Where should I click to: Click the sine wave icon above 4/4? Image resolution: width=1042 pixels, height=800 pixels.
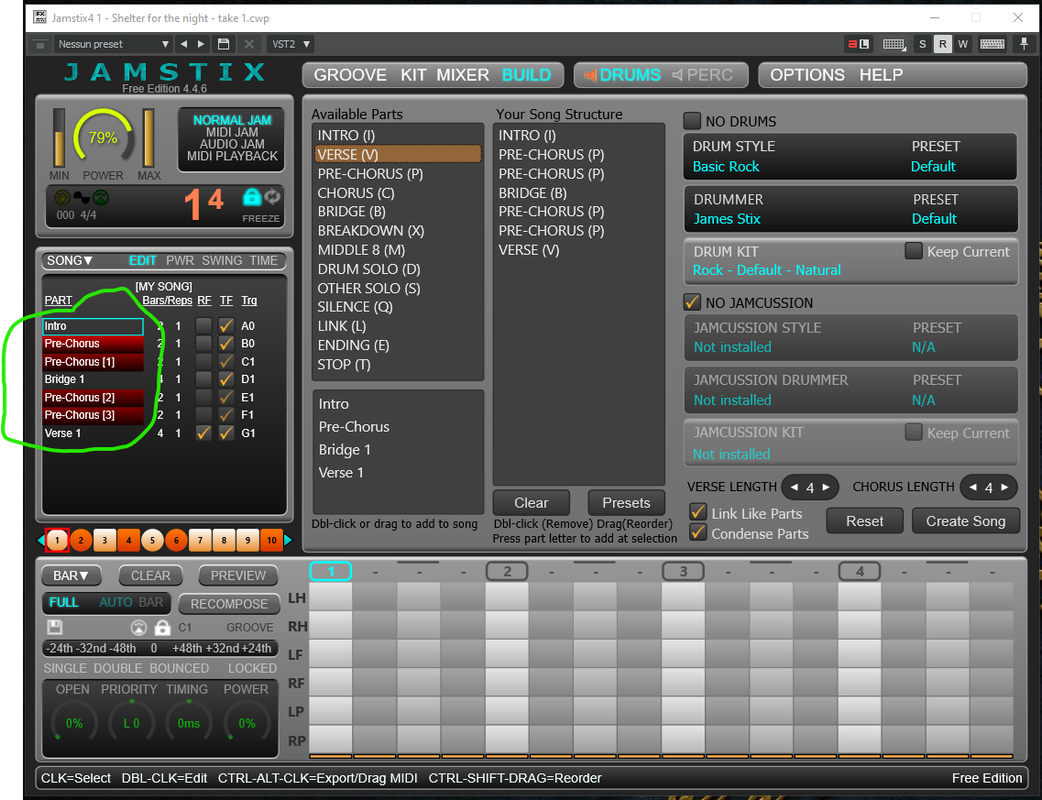[x=81, y=197]
